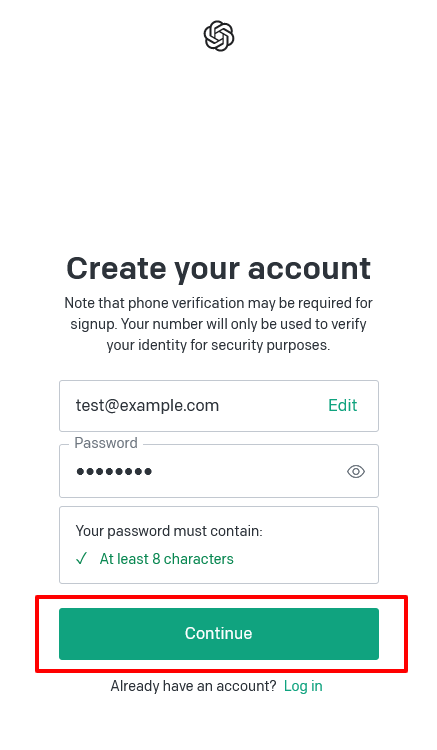Screen dimensions: 437x750
Task: Select the test@example.com email text
Action: 147,406
